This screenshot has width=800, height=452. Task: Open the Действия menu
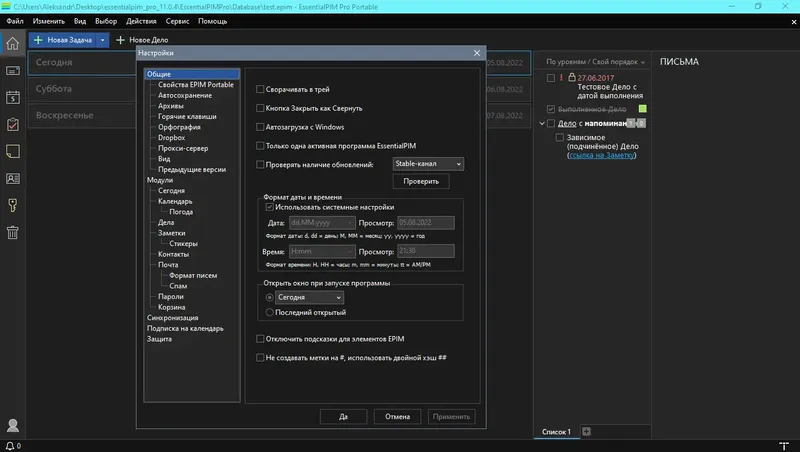tap(141, 21)
